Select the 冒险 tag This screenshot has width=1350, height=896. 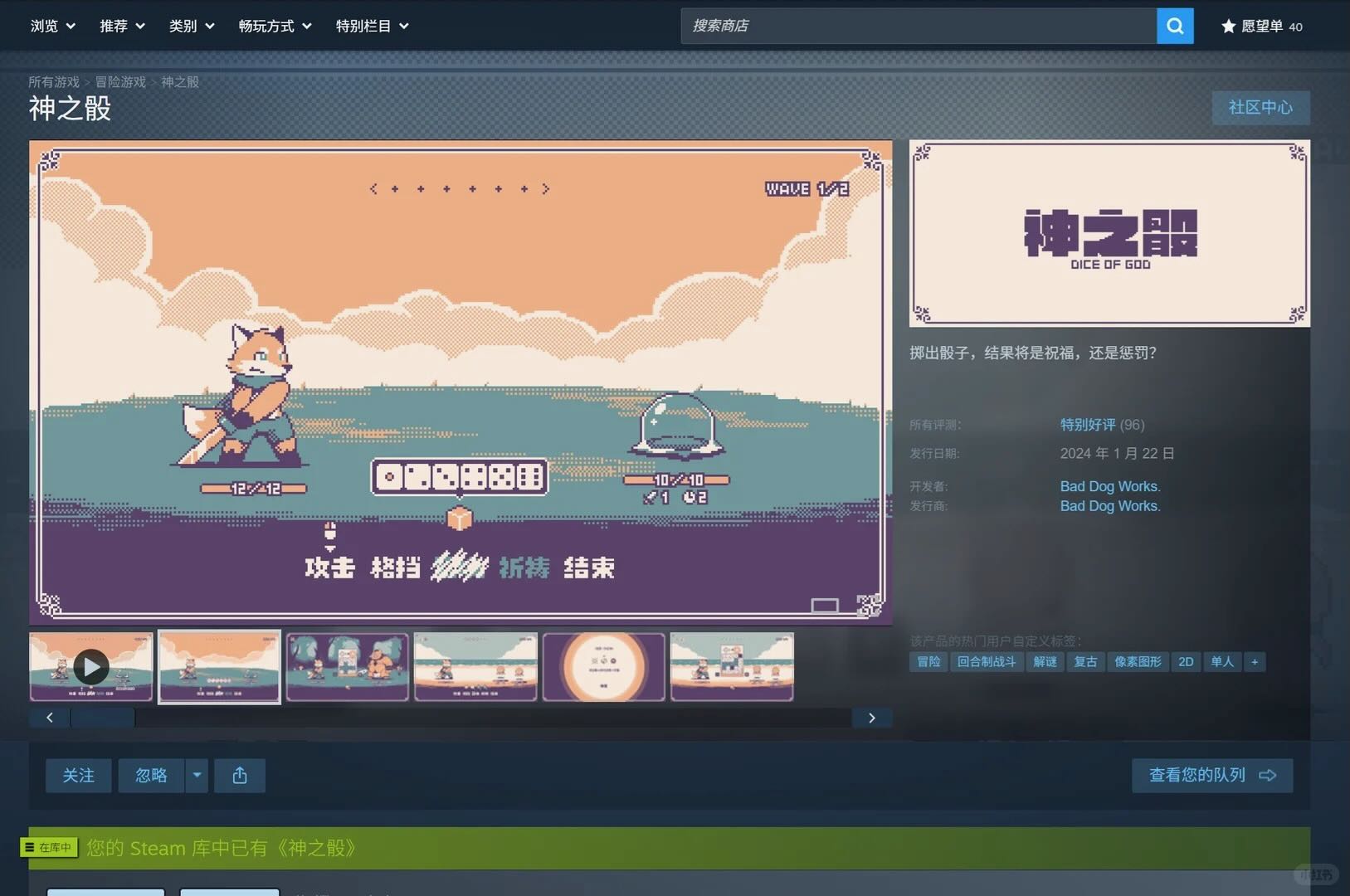click(928, 662)
